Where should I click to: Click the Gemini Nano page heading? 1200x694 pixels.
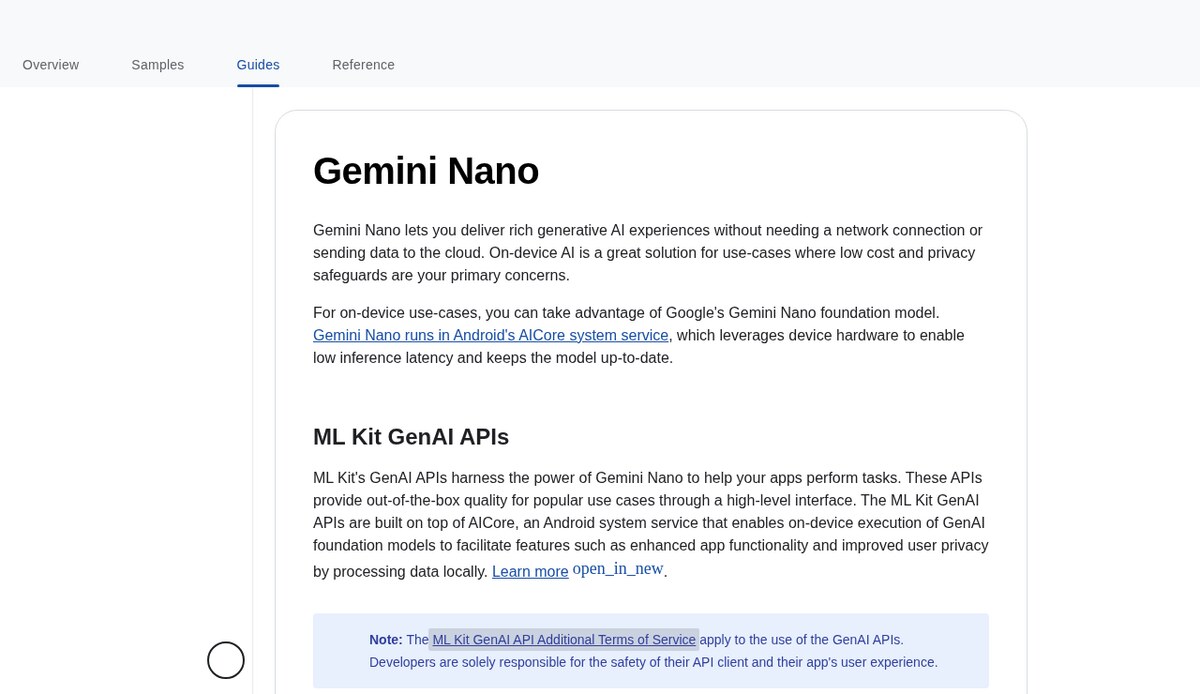pyautogui.click(x=426, y=171)
